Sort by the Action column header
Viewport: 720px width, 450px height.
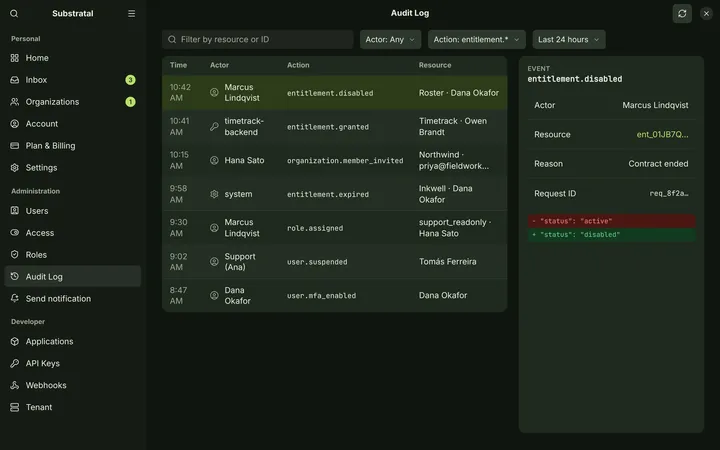tap(298, 65)
